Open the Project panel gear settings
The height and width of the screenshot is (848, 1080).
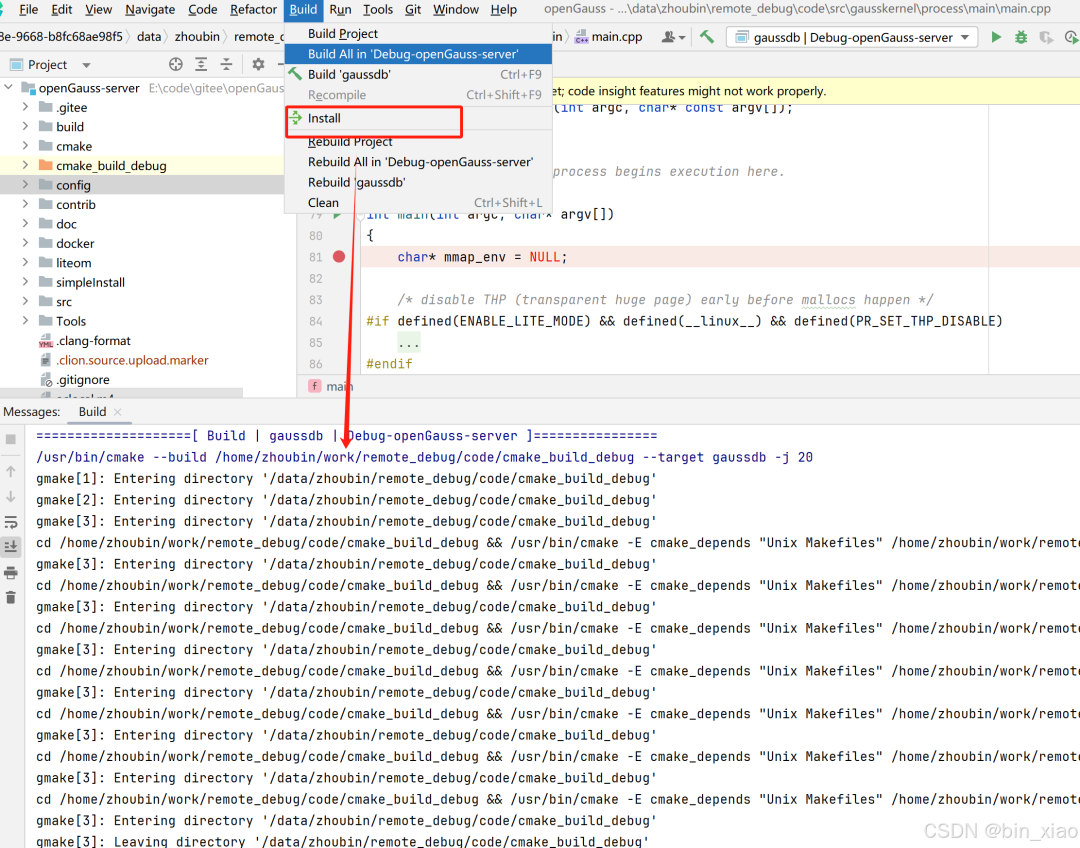coord(258,64)
